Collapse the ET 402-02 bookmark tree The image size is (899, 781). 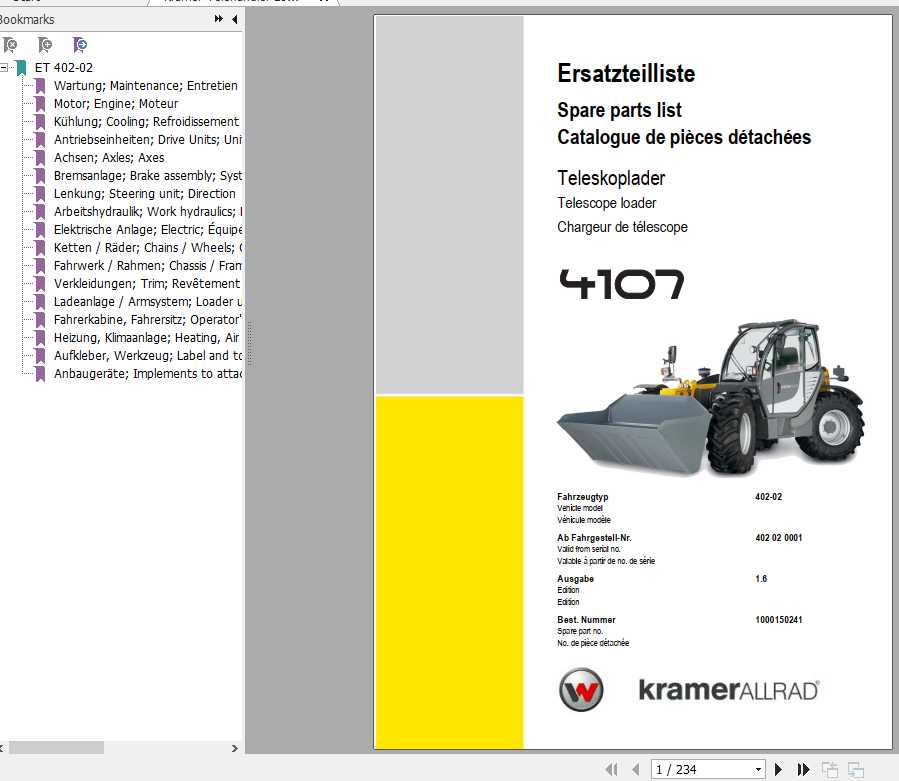5,68
